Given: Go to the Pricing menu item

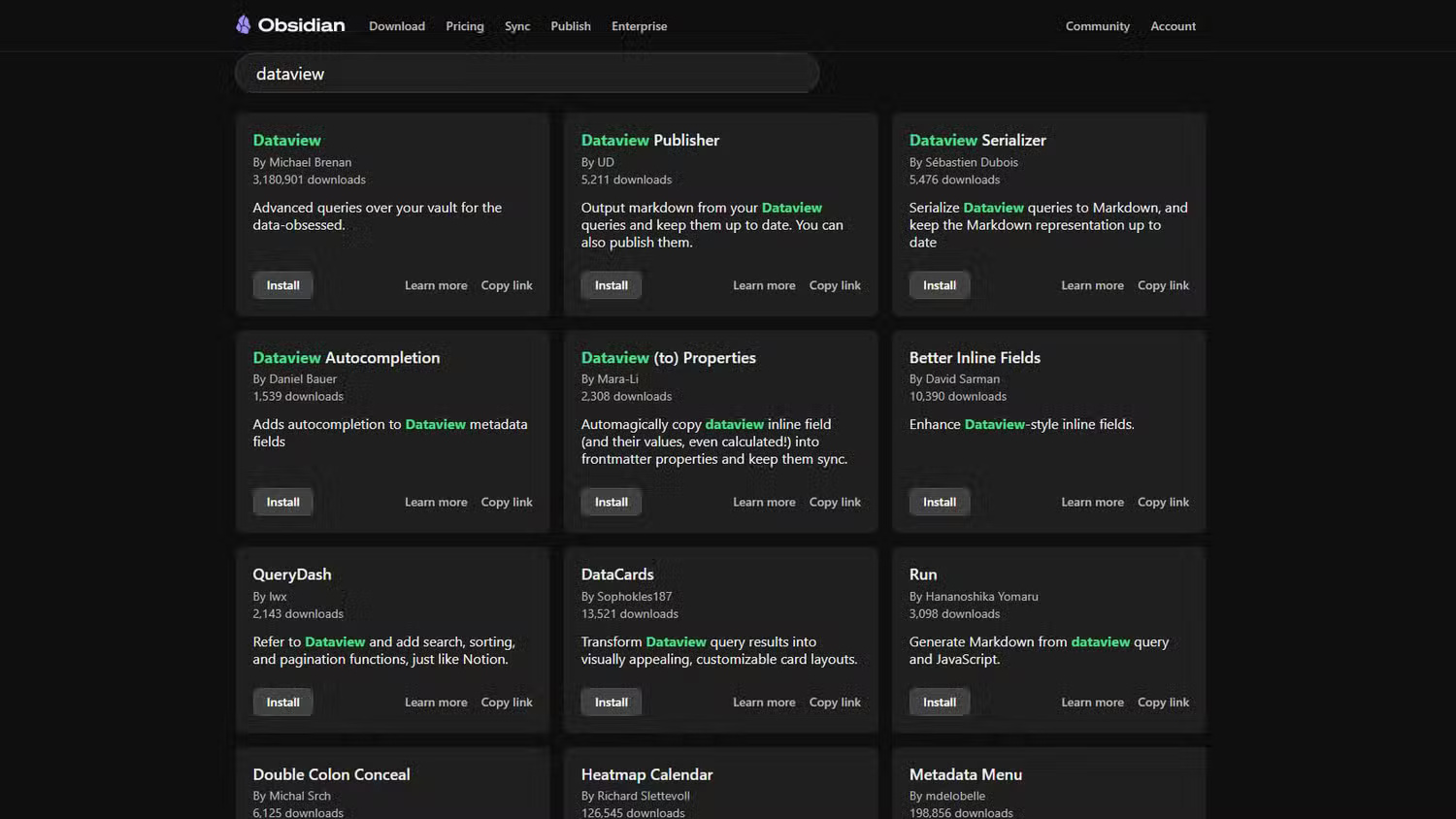Looking at the screenshot, I should coord(464,26).
